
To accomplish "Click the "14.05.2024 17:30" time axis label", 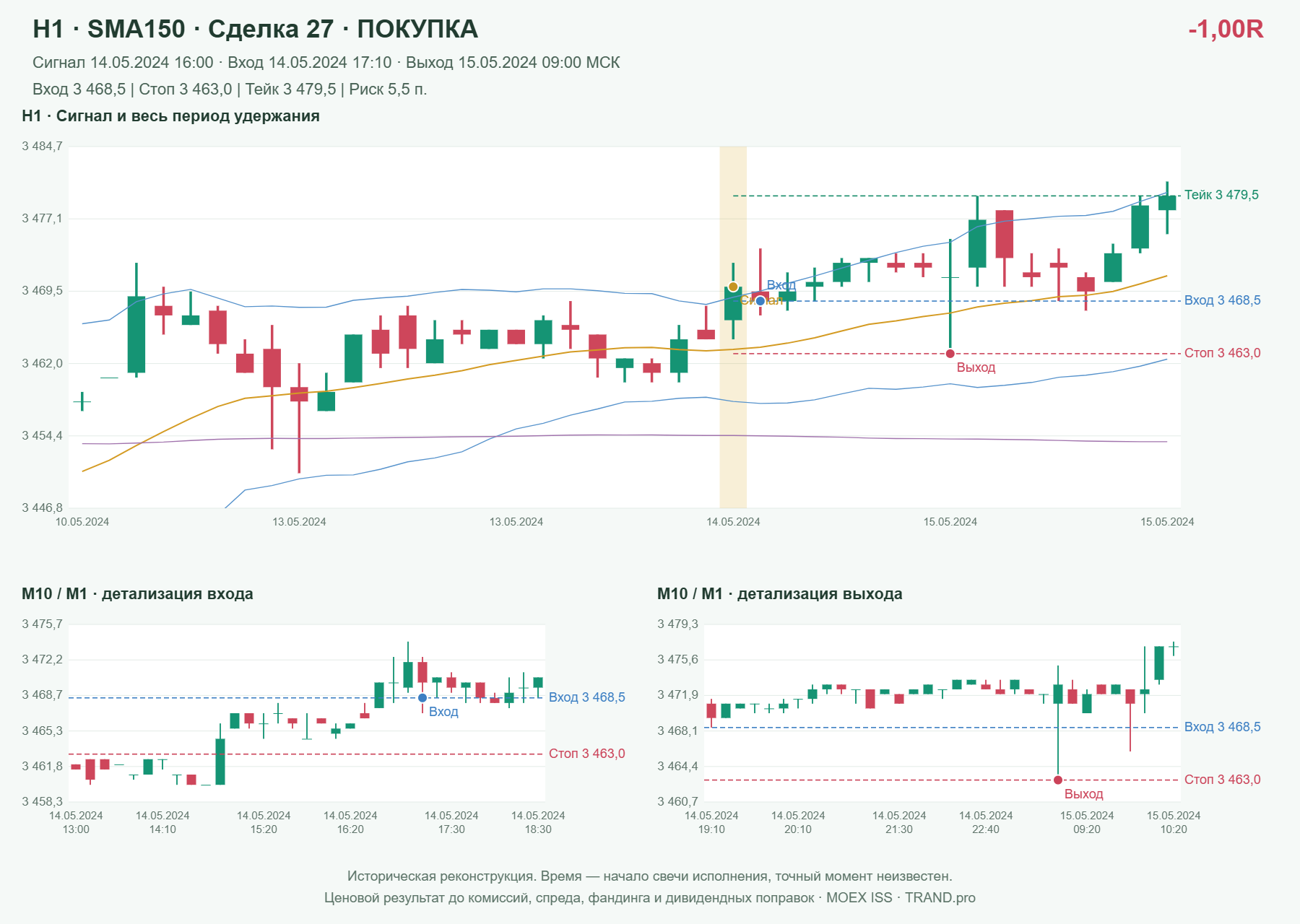I will (451, 822).
